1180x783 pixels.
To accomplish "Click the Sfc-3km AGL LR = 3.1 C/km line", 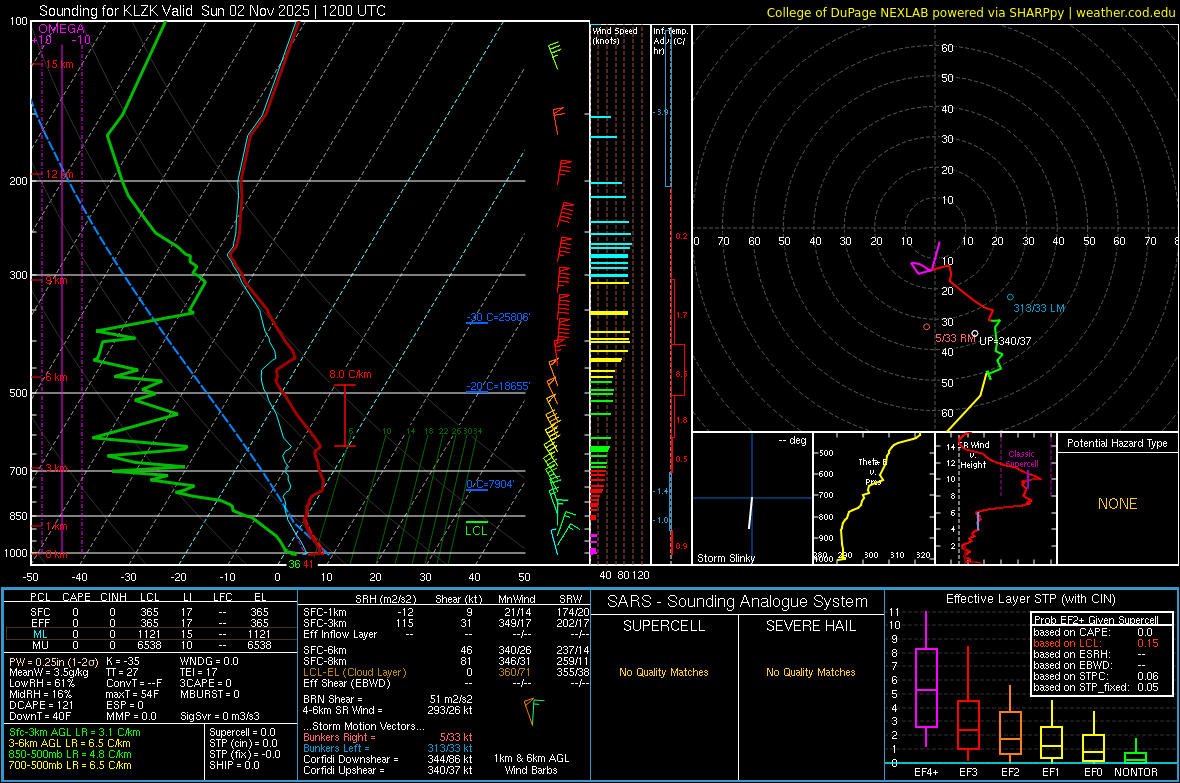I will tap(75, 732).
